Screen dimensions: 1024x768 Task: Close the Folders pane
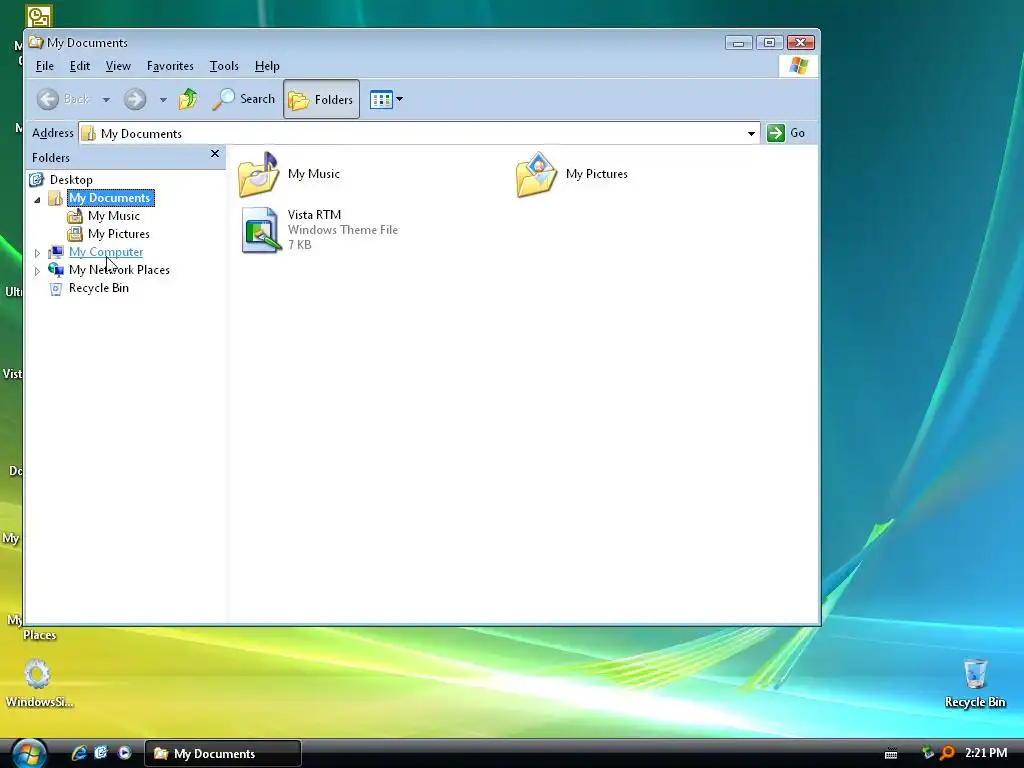pyautogui.click(x=215, y=153)
